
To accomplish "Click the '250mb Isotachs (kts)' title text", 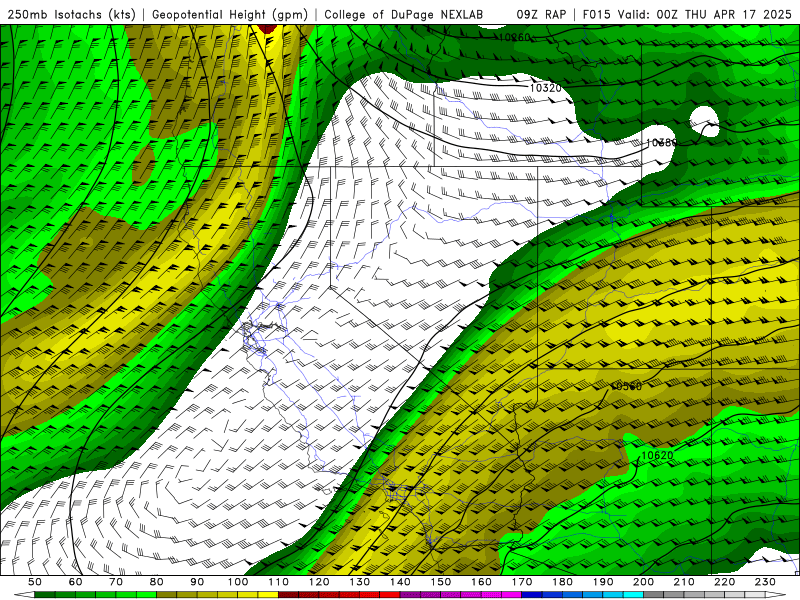I will pyautogui.click(x=72, y=14).
